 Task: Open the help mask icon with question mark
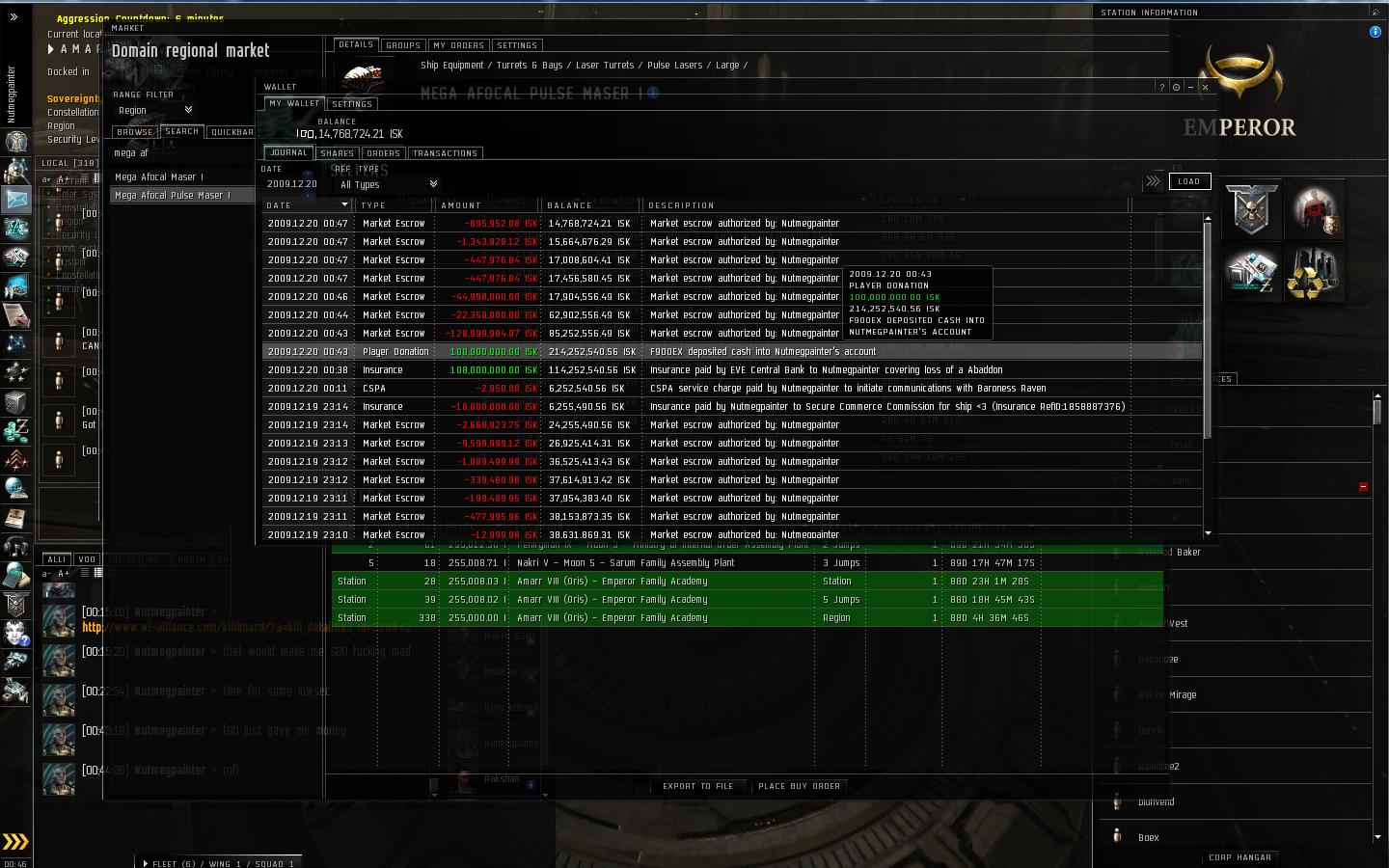coord(16,634)
